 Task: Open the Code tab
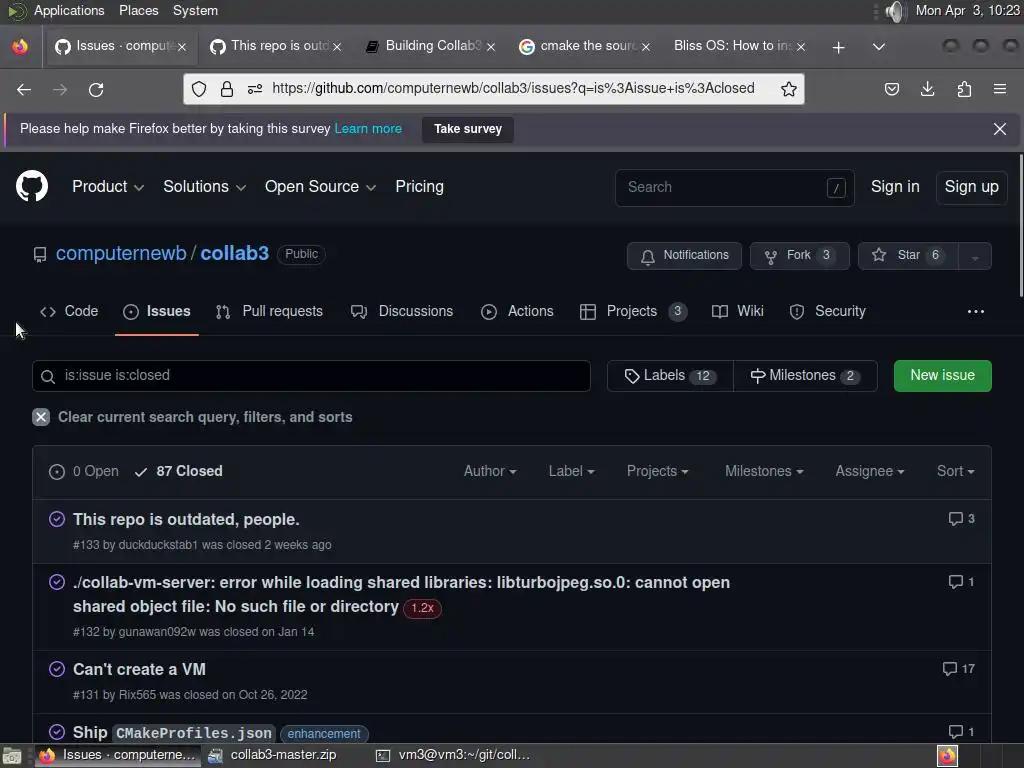click(x=69, y=312)
